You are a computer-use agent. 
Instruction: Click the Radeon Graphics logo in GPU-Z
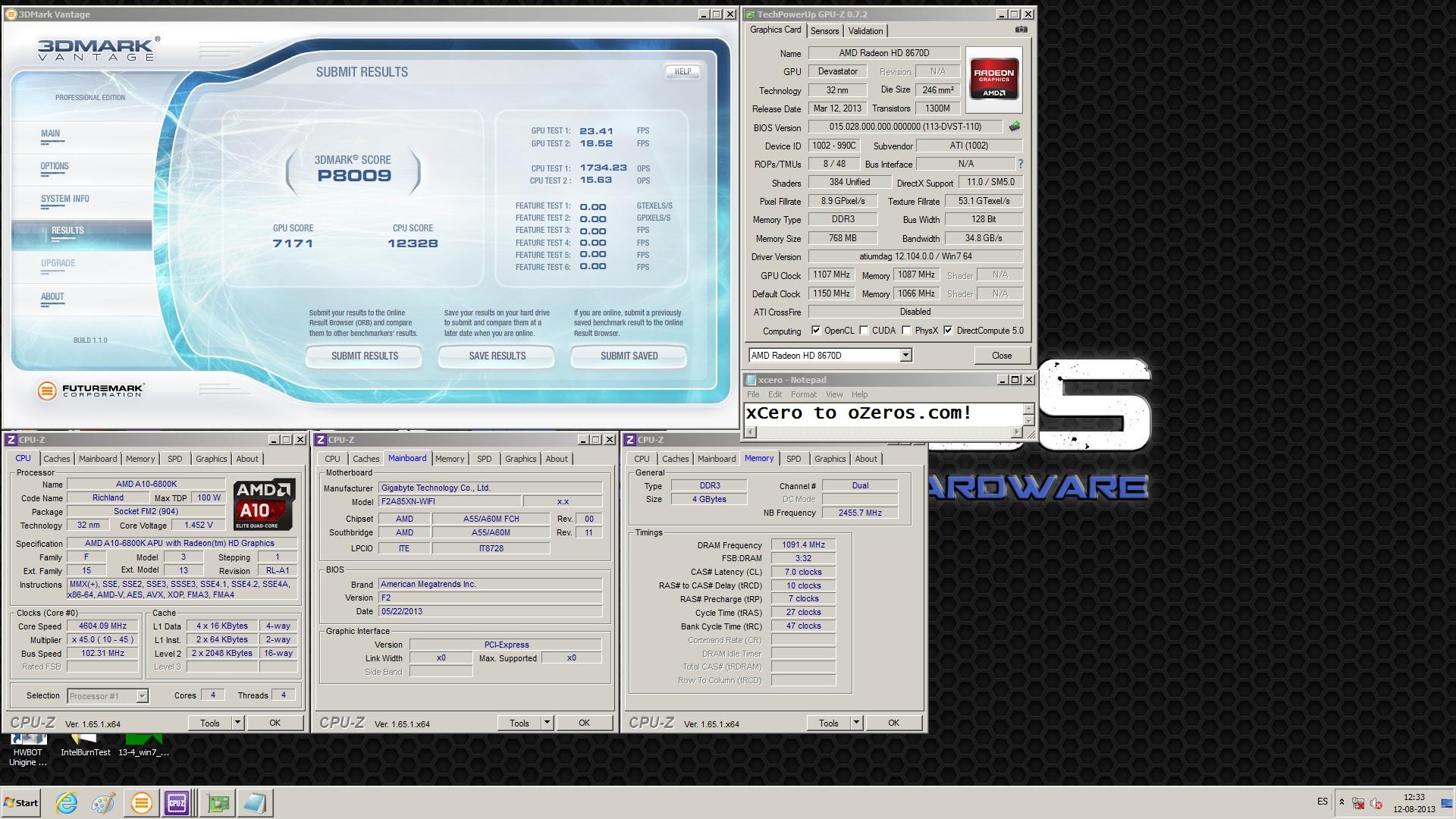point(993,80)
